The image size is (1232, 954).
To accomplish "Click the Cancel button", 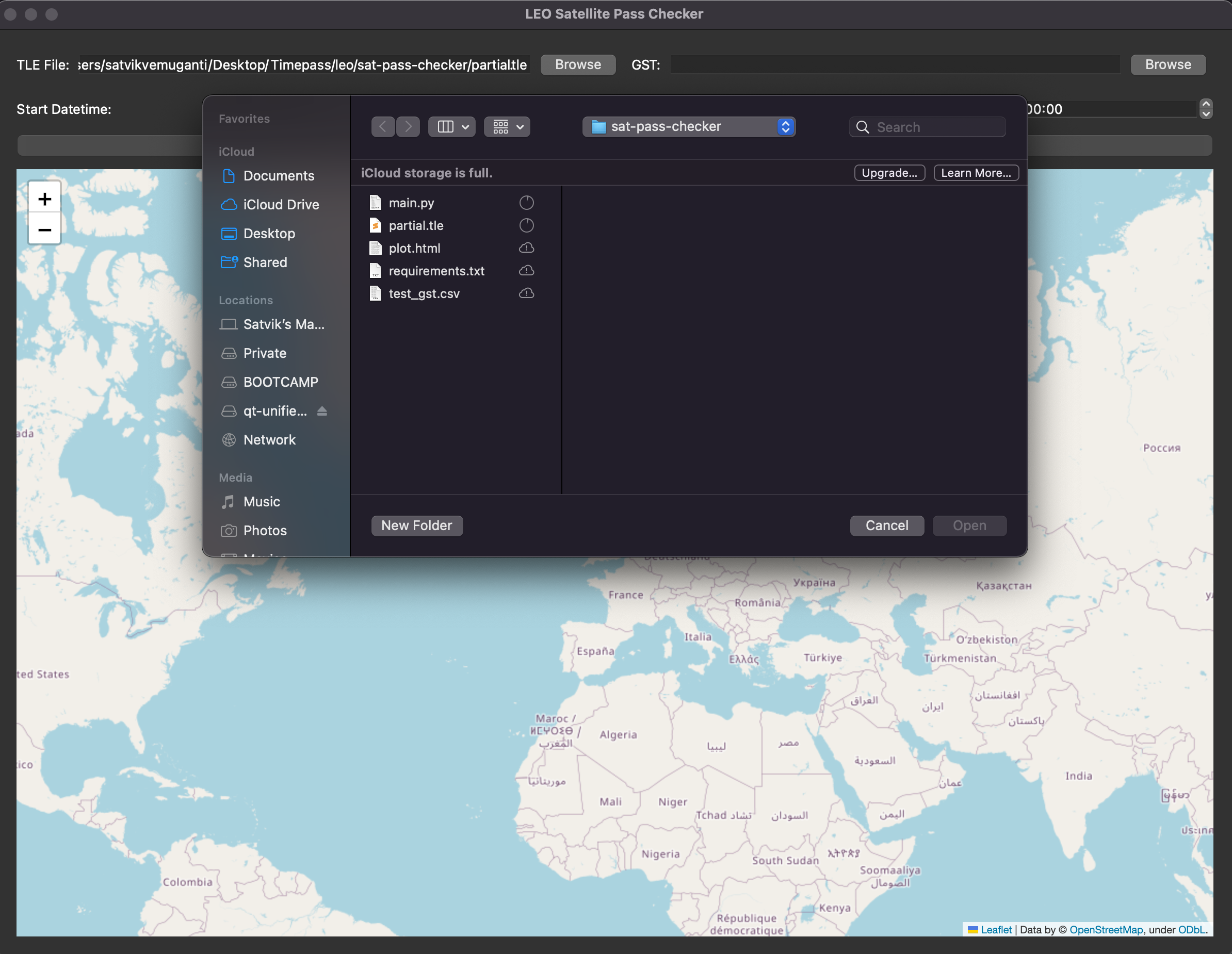I will 887,525.
